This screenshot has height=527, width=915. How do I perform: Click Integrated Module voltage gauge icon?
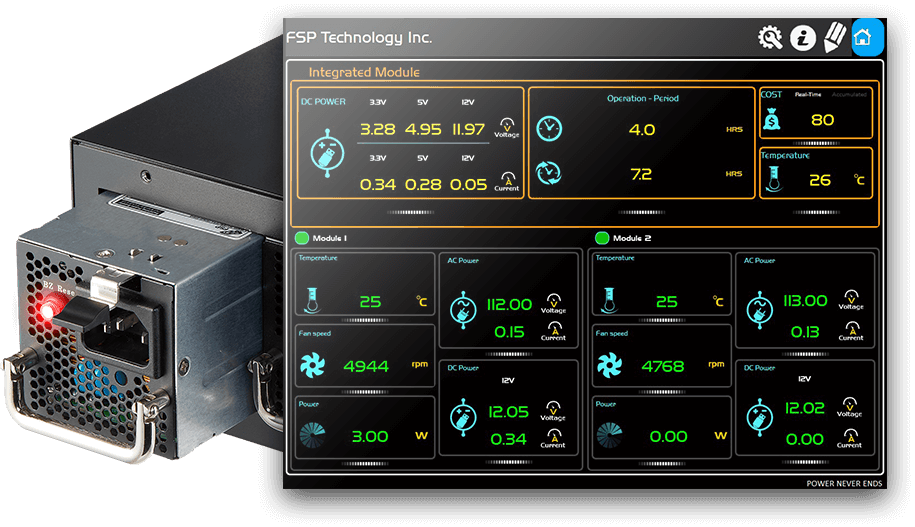tap(507, 125)
